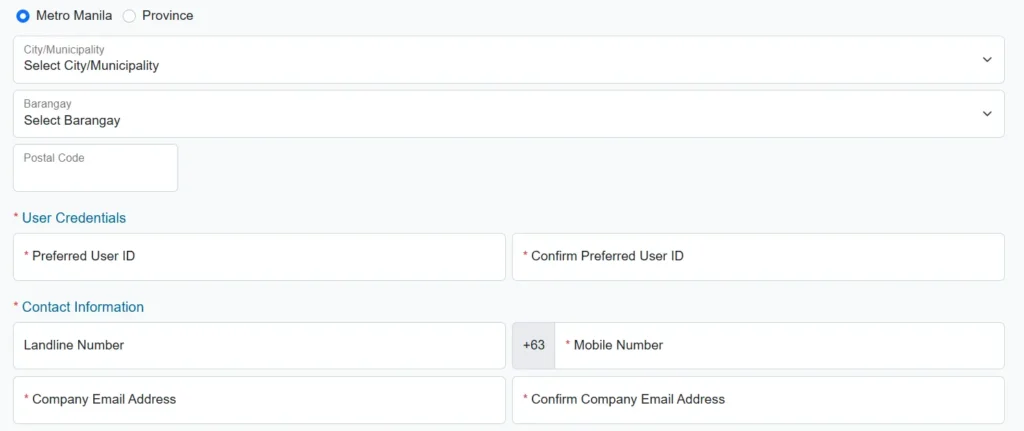Click the Confirm Preferred User ID field
Screen dimensions: 1024x431
coord(758,257)
